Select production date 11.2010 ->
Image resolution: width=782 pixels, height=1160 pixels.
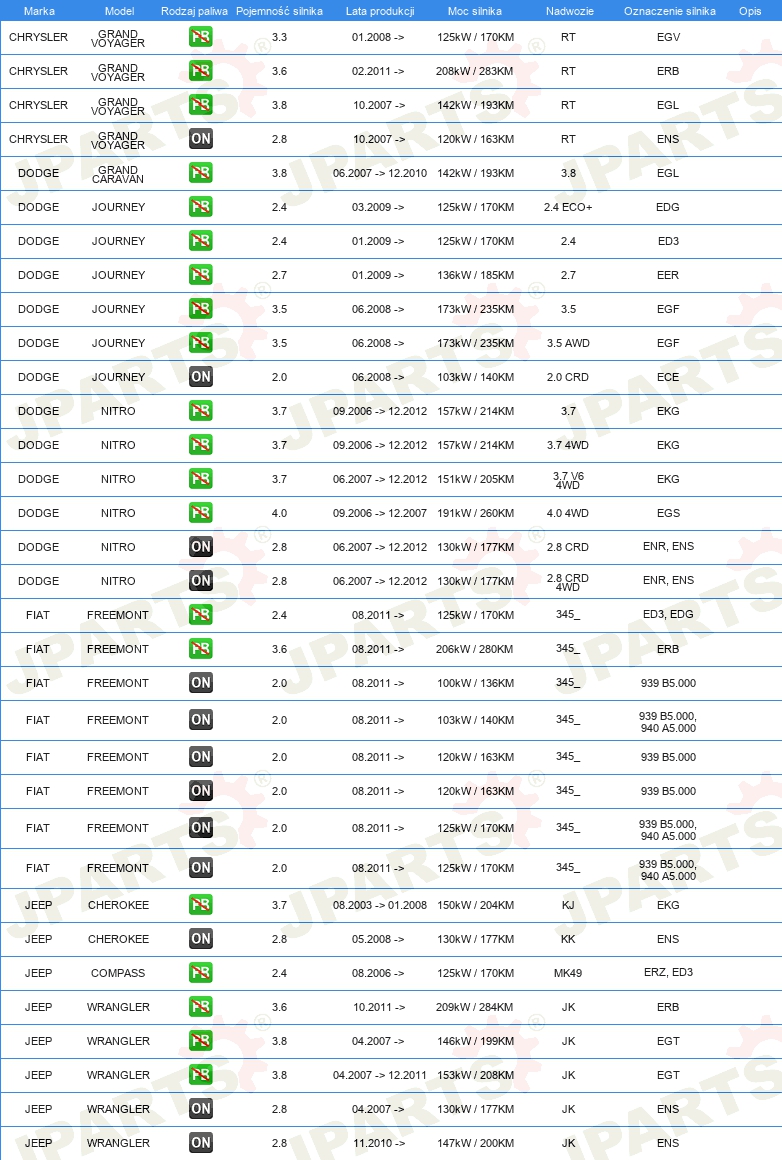pyautogui.click(x=378, y=1144)
